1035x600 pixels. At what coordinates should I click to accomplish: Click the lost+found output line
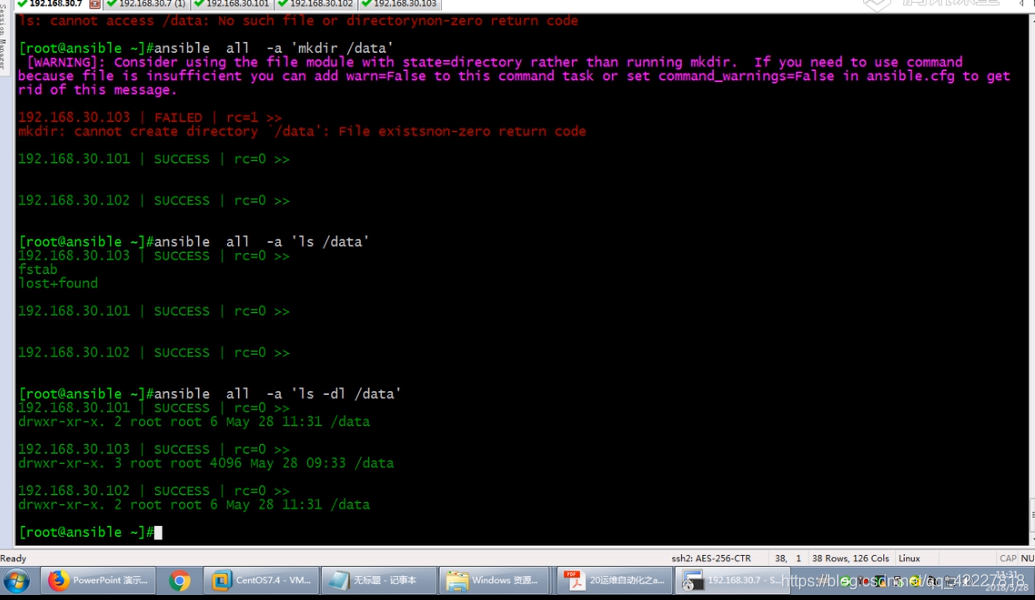(x=58, y=283)
